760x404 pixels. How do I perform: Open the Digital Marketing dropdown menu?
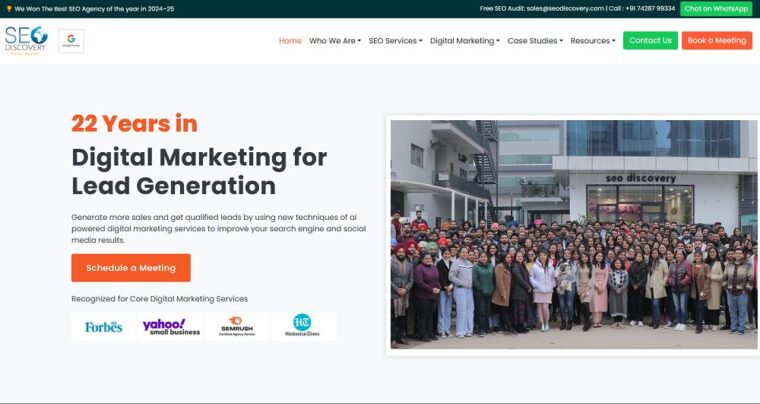[x=465, y=41]
